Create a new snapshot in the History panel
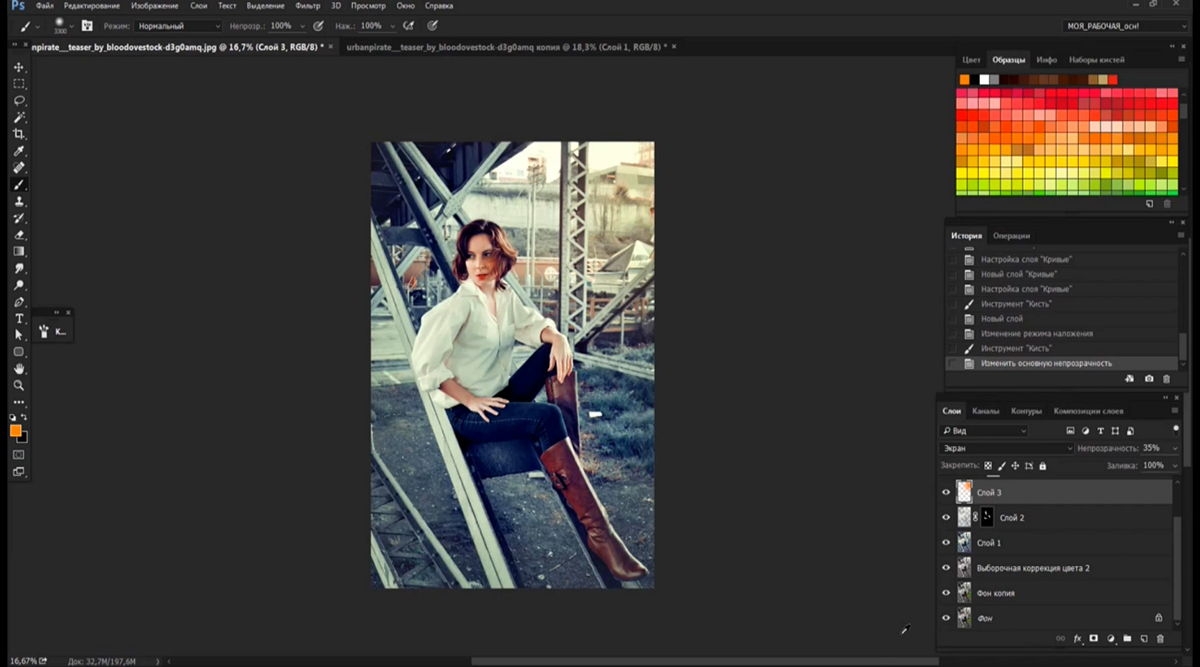This screenshot has width=1200, height=667. point(1149,379)
